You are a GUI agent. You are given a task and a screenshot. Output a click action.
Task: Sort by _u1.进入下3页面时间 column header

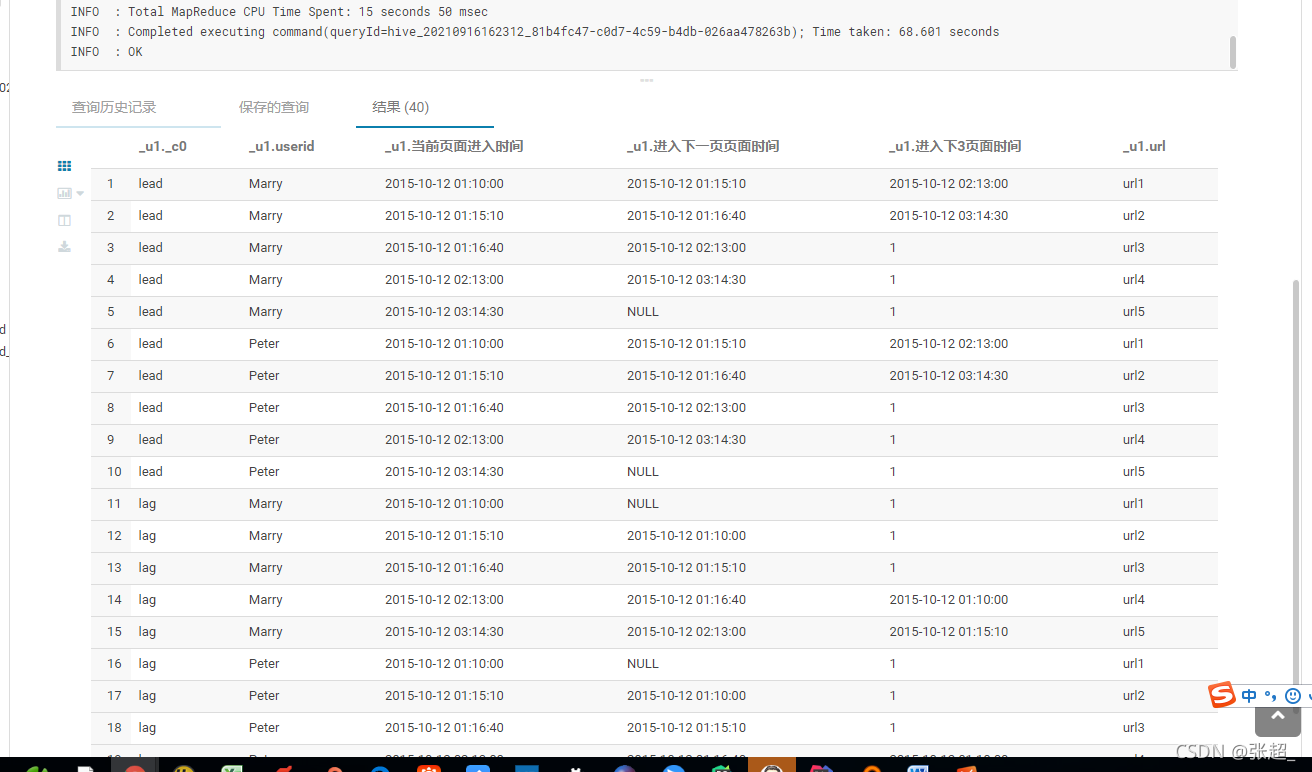(x=955, y=146)
